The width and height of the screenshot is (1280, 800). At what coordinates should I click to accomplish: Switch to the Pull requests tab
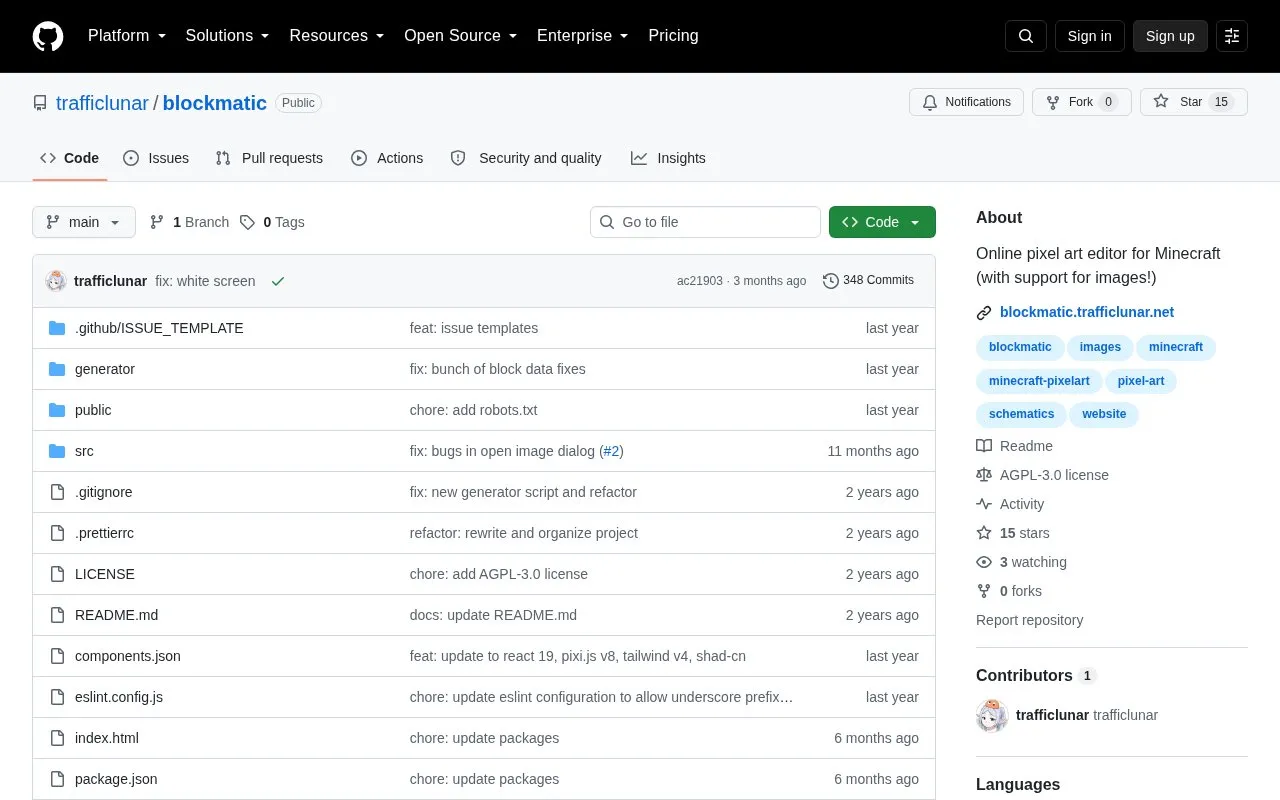pos(269,158)
